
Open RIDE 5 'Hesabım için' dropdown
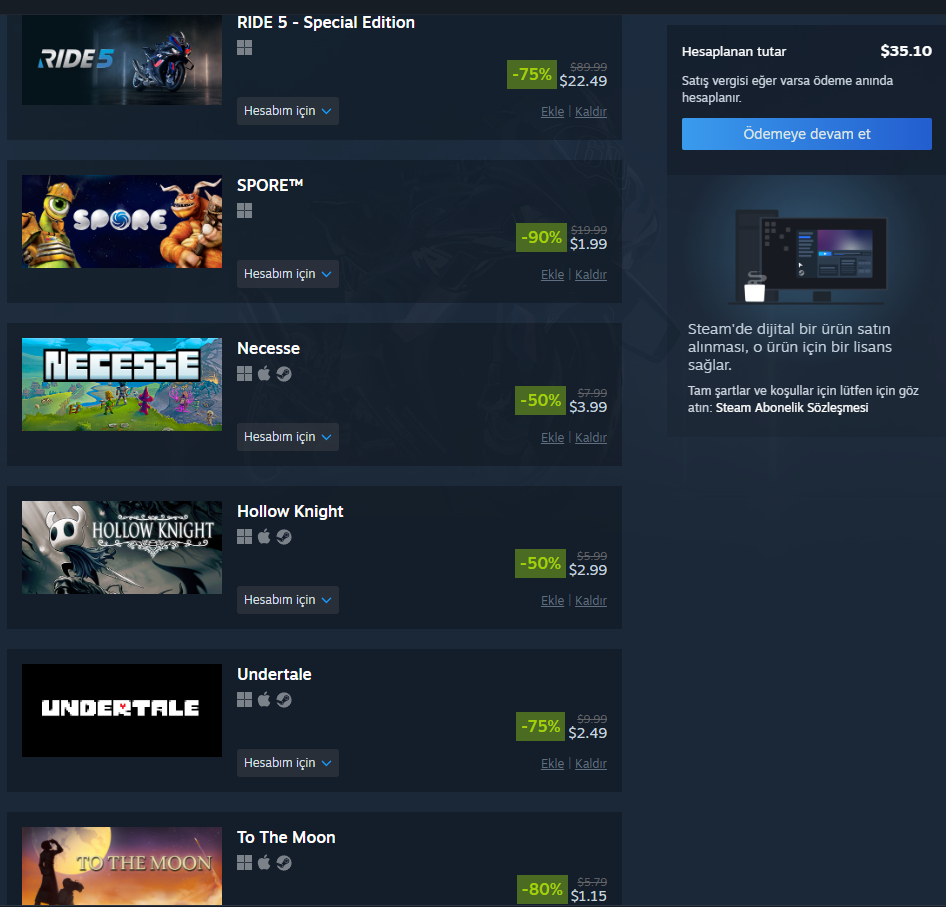pos(288,111)
